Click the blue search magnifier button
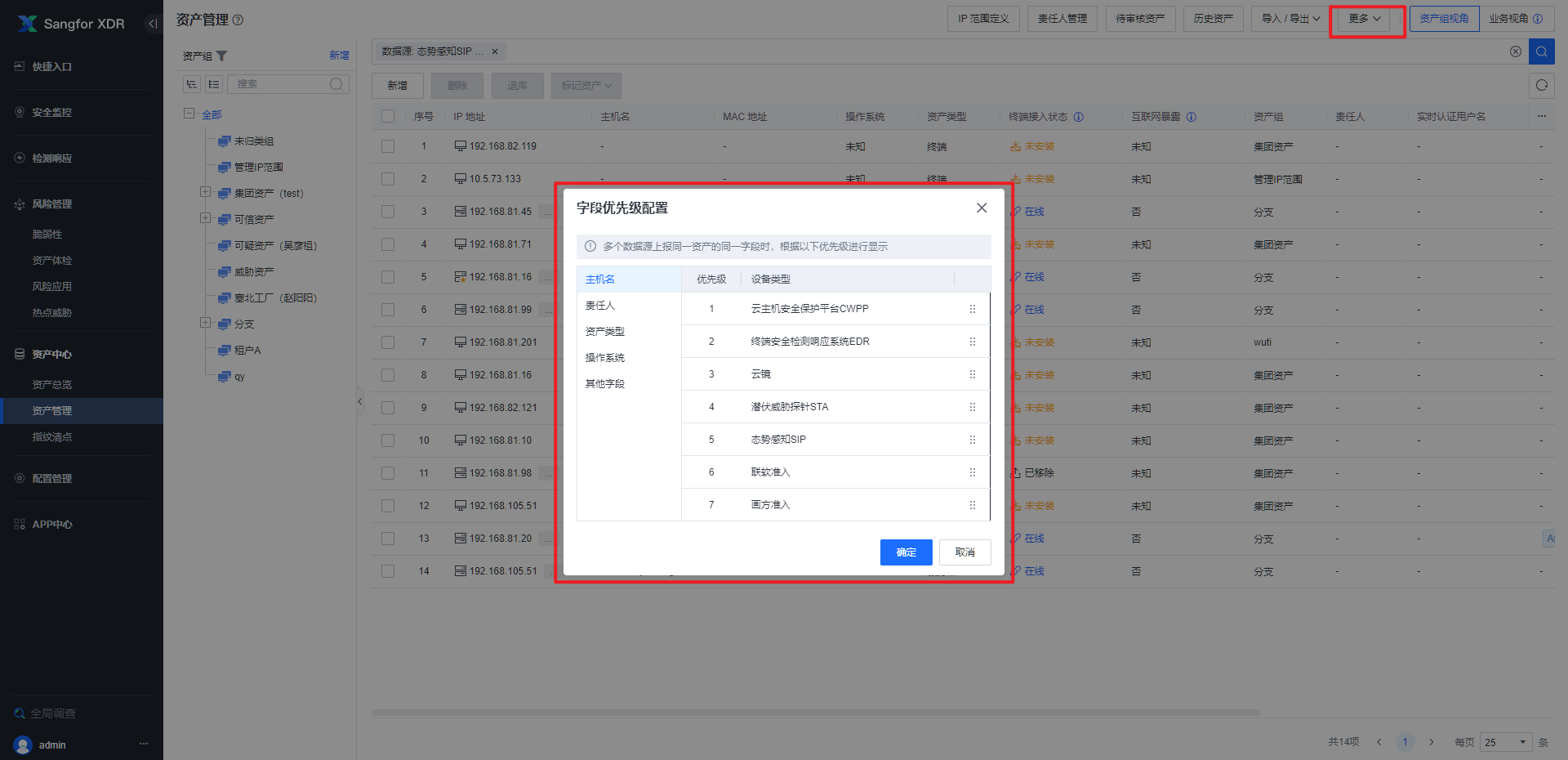The height and width of the screenshot is (760, 1568). (1541, 51)
